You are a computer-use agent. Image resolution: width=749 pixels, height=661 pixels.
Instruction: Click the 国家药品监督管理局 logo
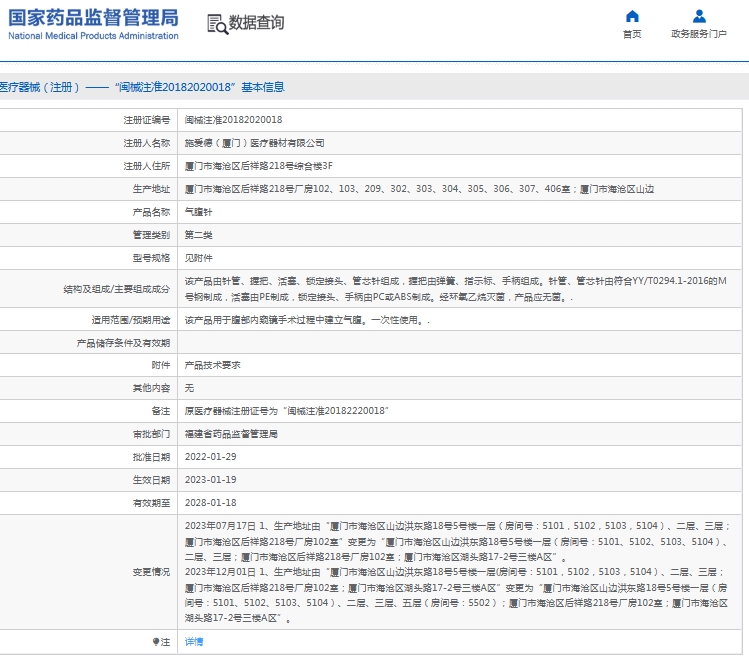pos(93,18)
